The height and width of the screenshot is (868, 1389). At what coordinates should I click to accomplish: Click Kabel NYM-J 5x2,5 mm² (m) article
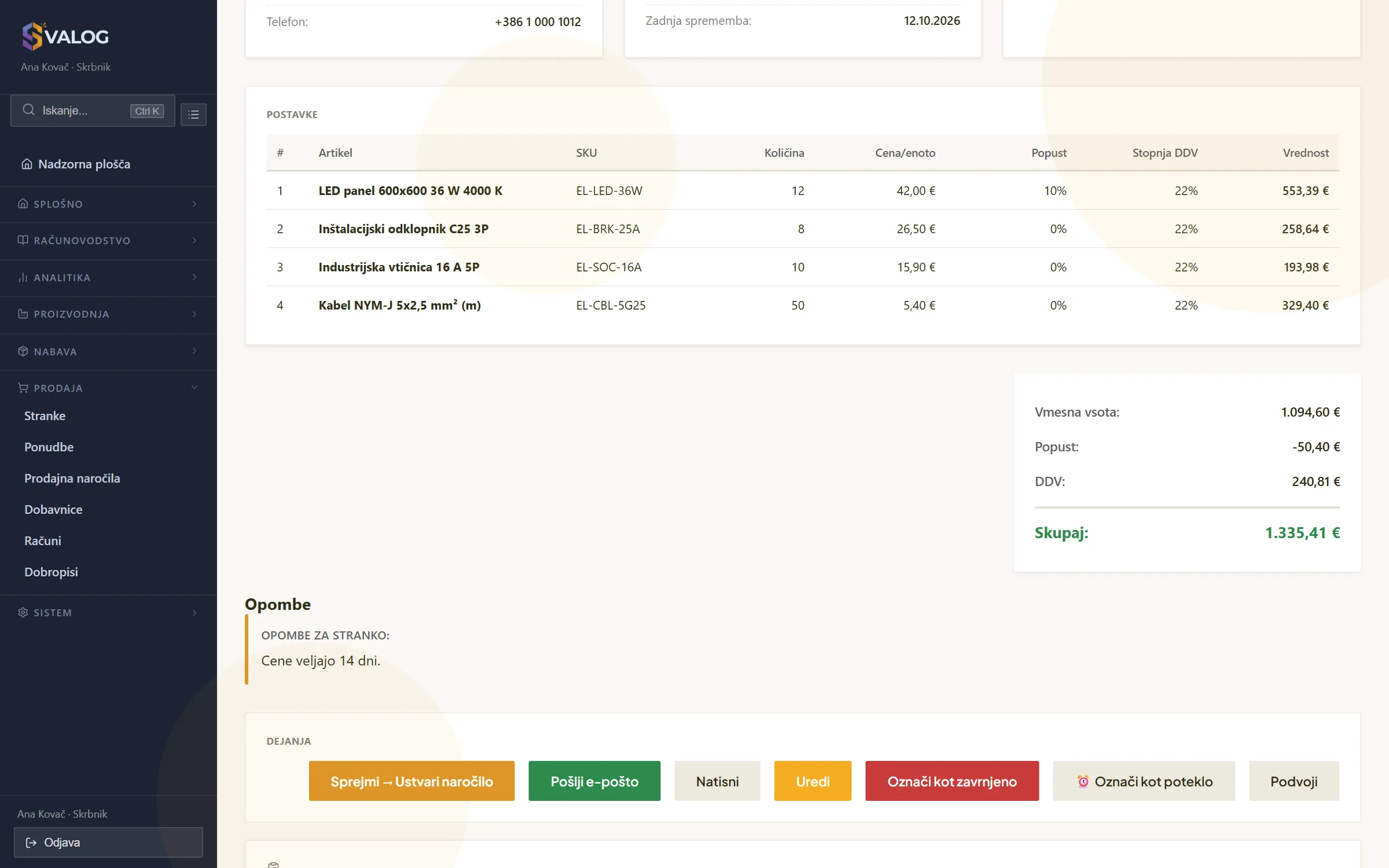click(399, 305)
